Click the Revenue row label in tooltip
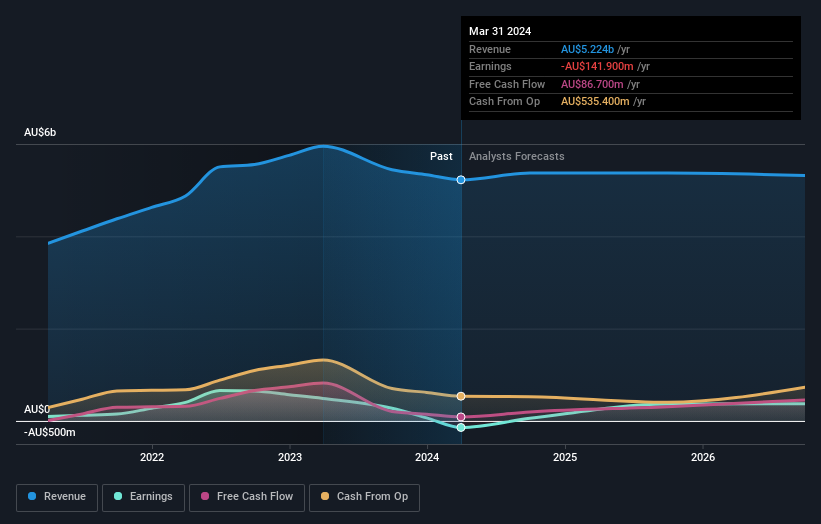Screen dimensions: 821x524 [490, 49]
